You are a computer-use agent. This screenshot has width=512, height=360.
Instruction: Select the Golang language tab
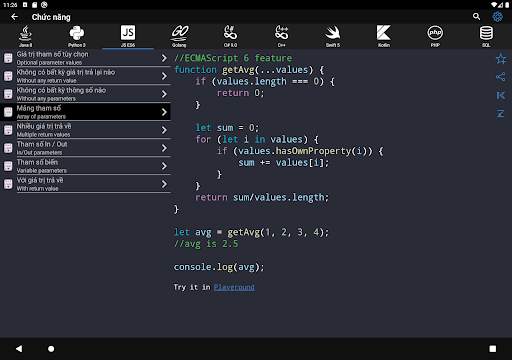point(179,36)
